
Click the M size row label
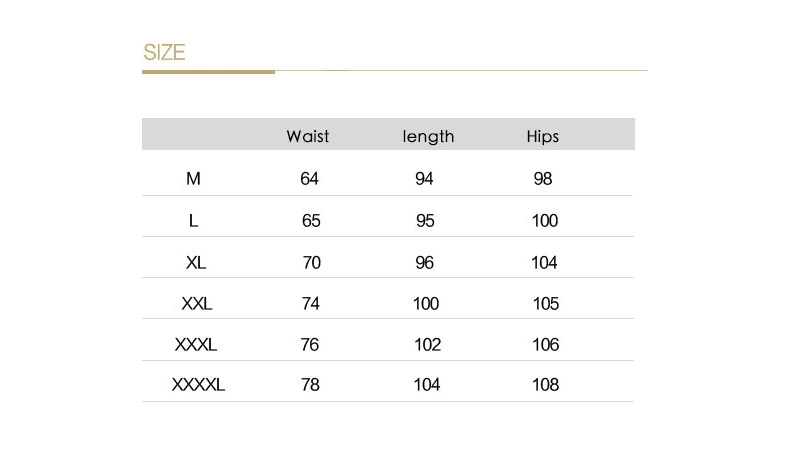pyautogui.click(x=193, y=178)
